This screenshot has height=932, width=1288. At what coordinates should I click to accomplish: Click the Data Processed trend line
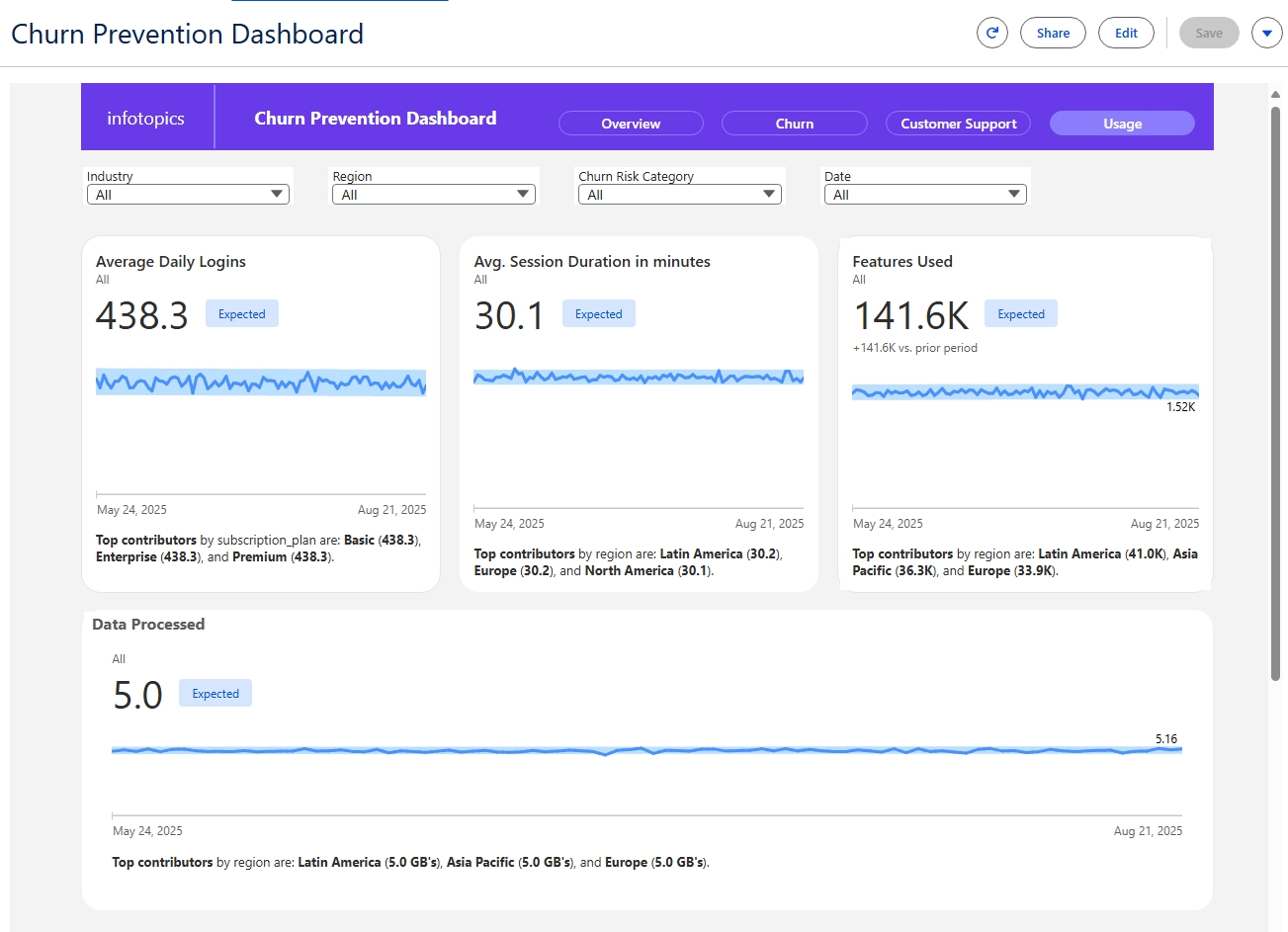point(646,751)
